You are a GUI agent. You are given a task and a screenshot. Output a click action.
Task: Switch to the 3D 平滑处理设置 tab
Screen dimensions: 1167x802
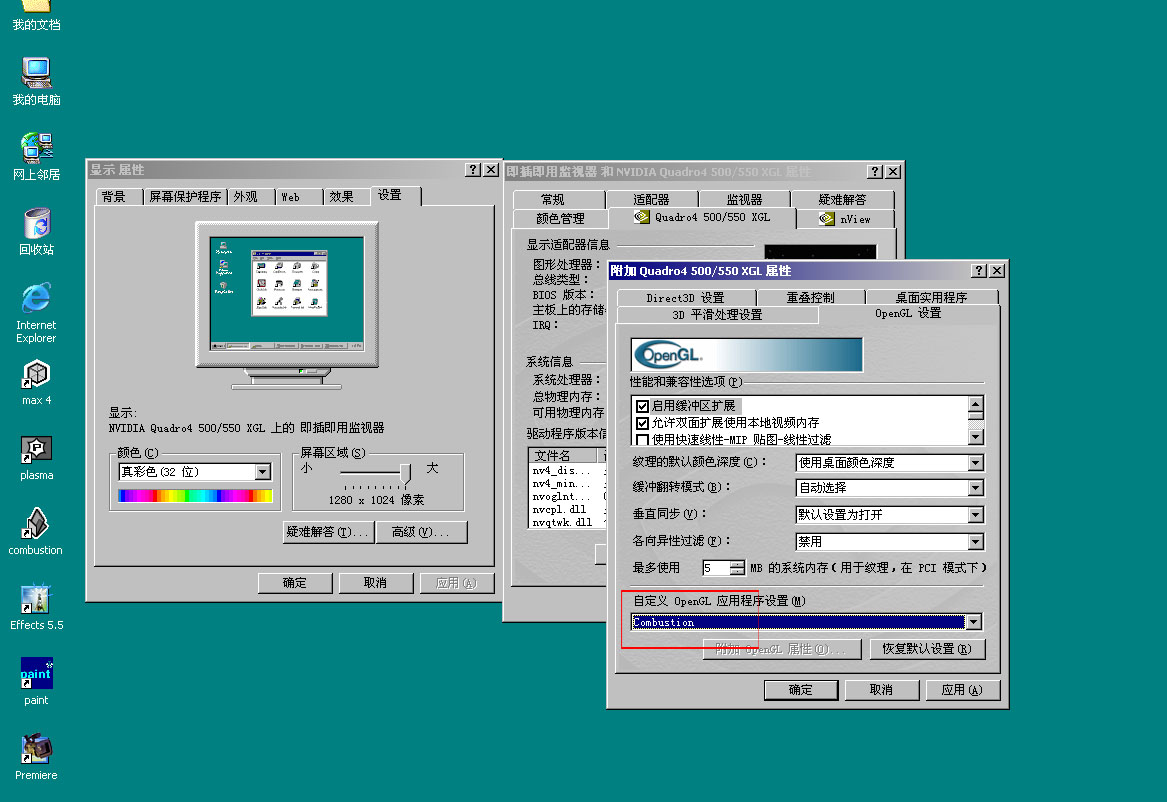point(717,315)
